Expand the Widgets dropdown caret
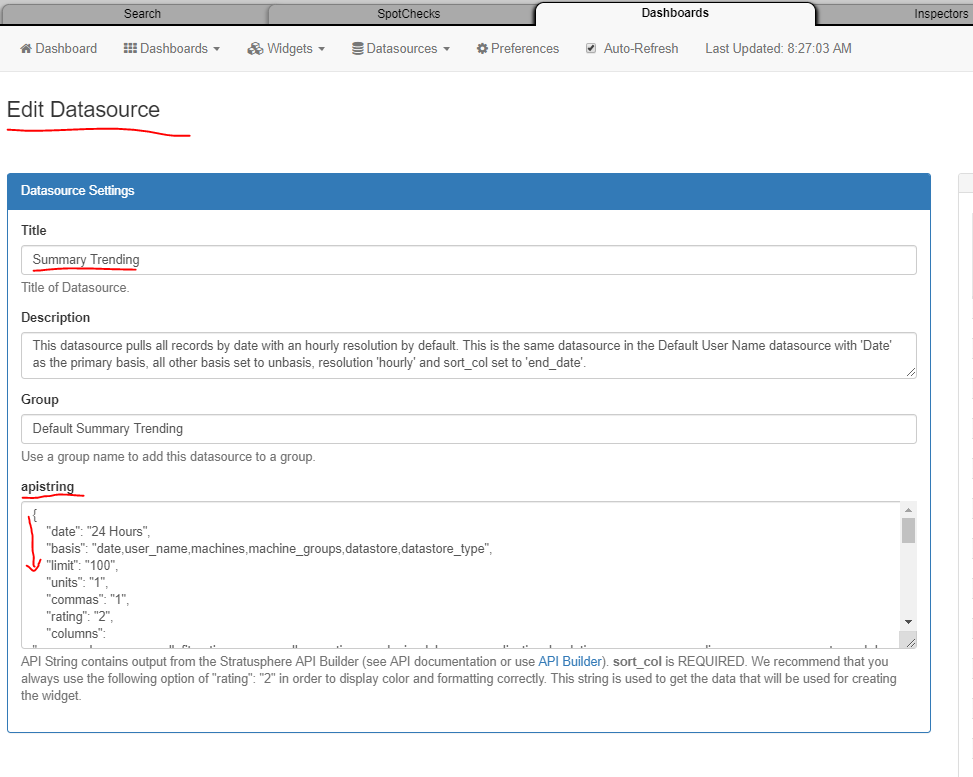Screen dimensions: 973x777 tap(321, 49)
